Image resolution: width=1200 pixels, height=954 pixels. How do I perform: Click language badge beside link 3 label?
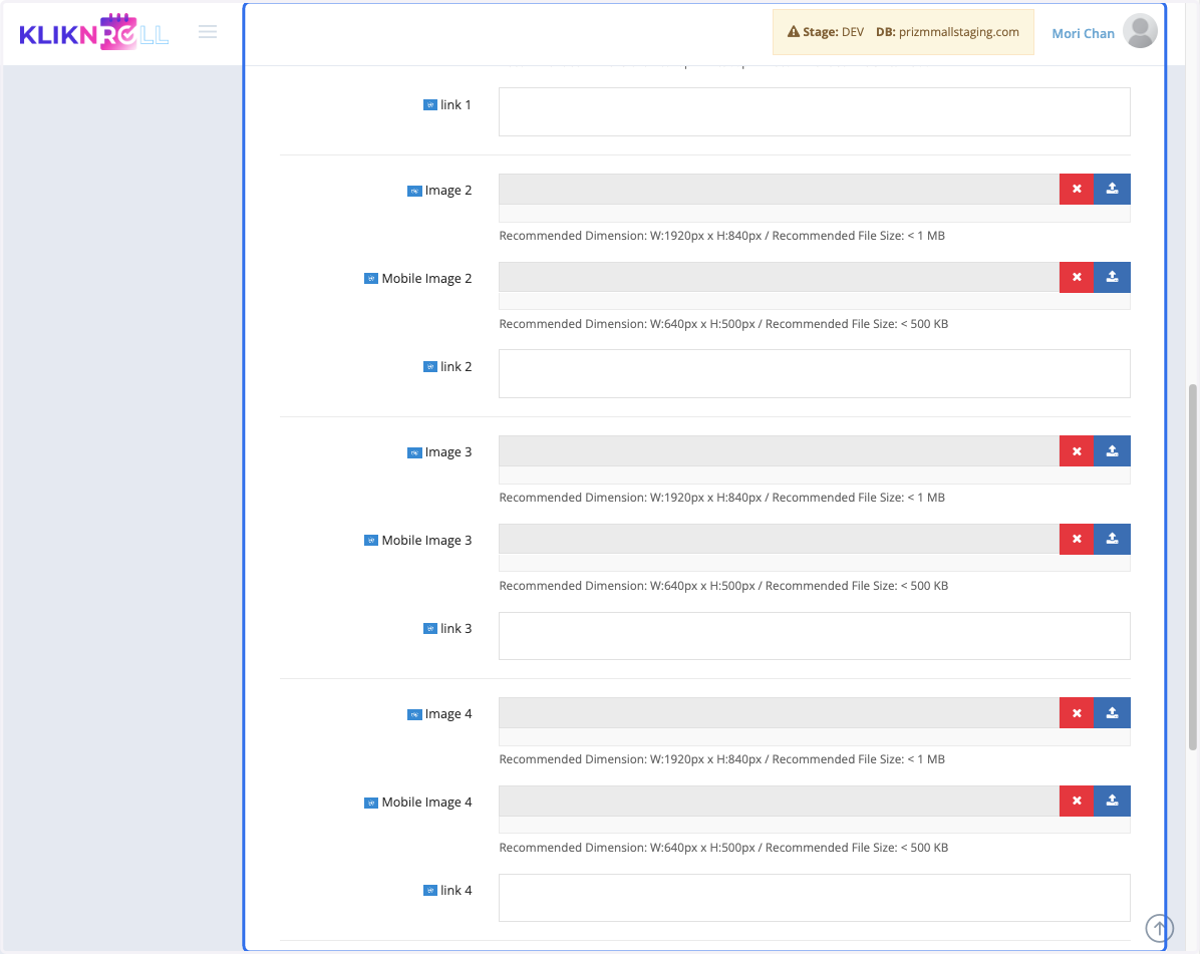[430, 629]
